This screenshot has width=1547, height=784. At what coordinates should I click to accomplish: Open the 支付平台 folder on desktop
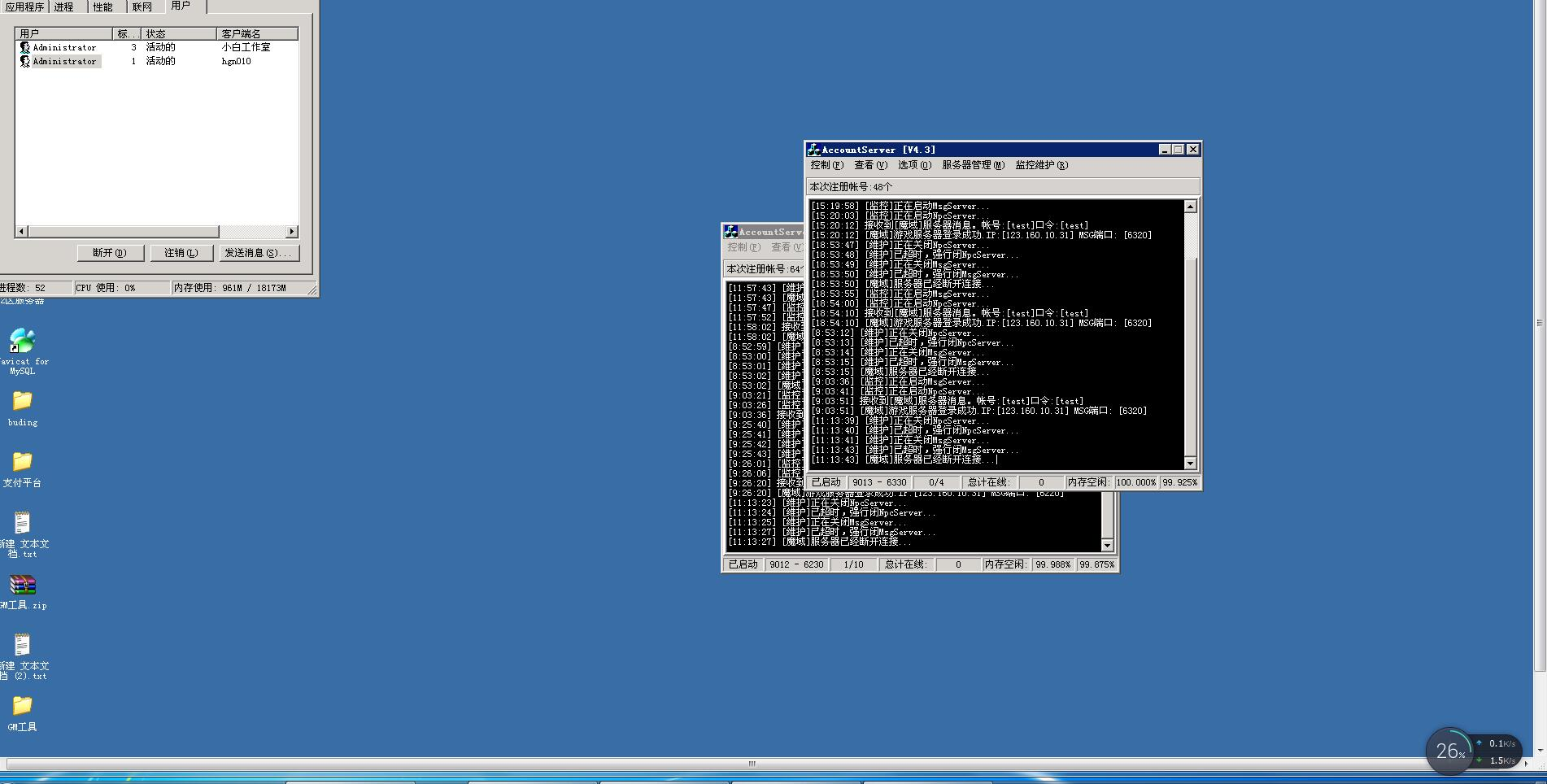coord(22,462)
